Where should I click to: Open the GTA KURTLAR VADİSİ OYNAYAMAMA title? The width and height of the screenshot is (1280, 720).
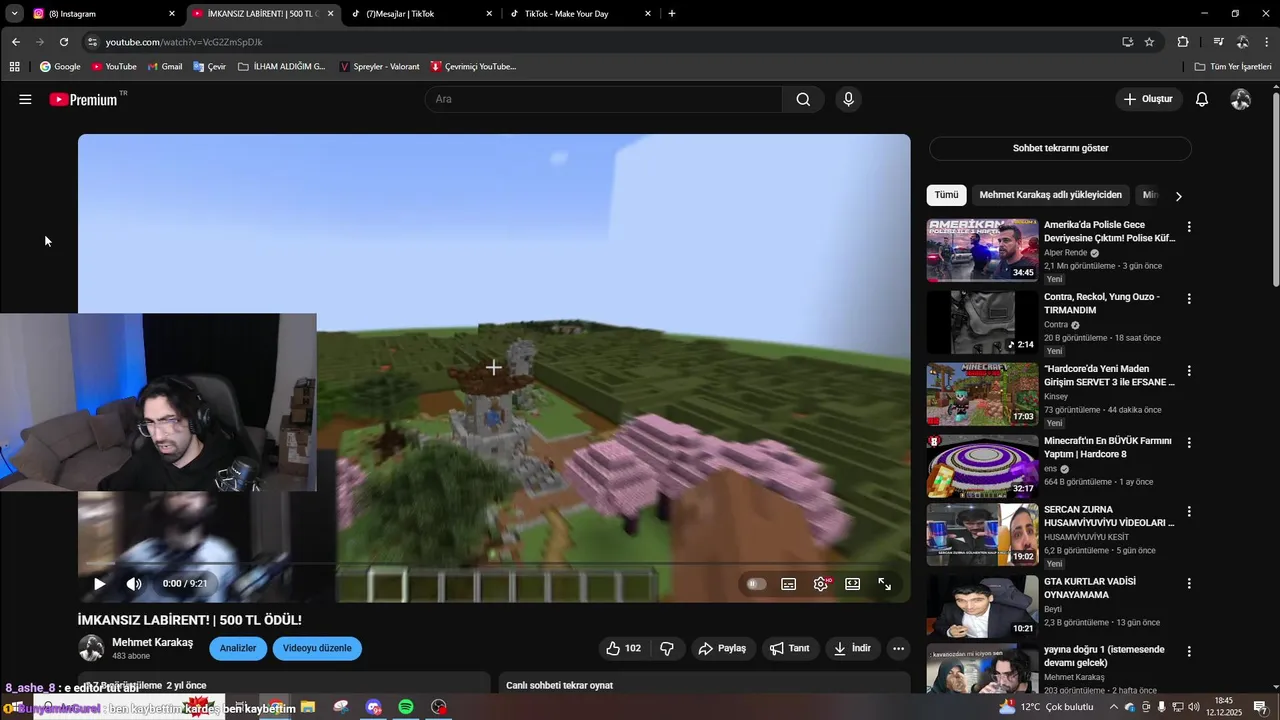tap(1090, 588)
